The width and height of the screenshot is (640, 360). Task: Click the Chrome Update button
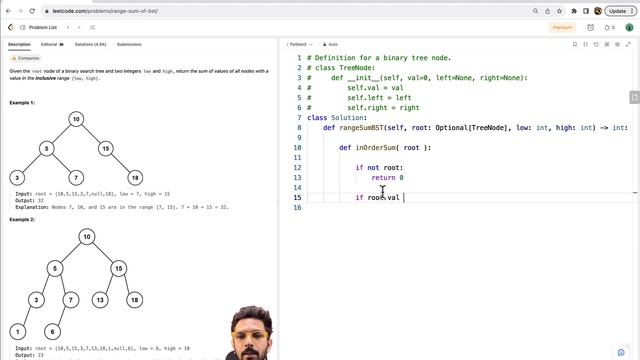(x=620, y=11)
